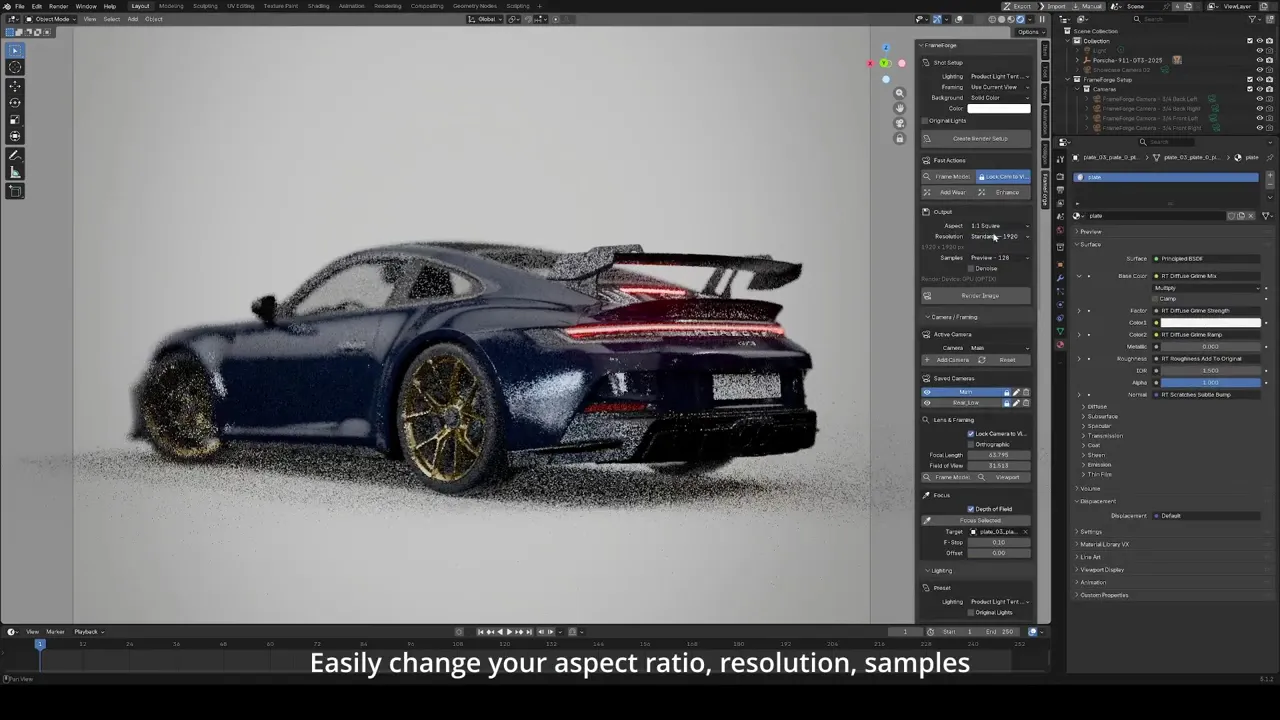Uncheck the FrameForge Setup collection exclude checkbox
Image resolution: width=1280 pixels, height=720 pixels.
(x=1250, y=80)
